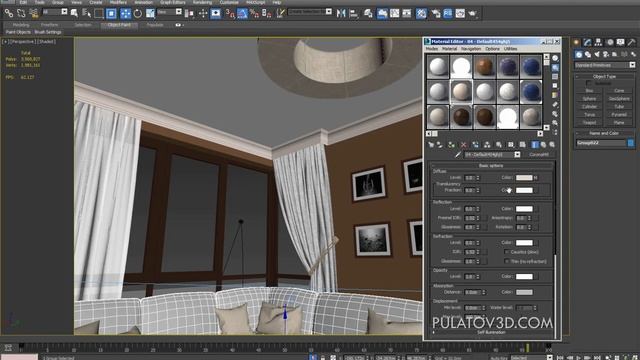Expand the Self Illumination rollout
The height and width of the screenshot is (360, 640).
(491, 333)
